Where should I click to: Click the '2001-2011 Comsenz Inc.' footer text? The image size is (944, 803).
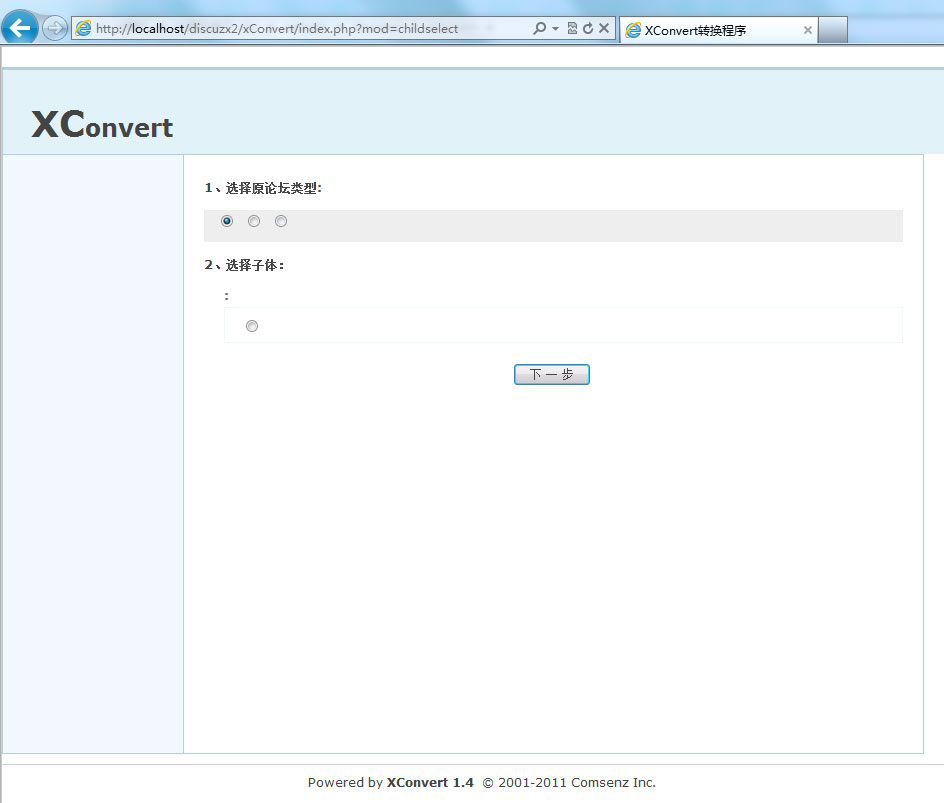[x=577, y=782]
